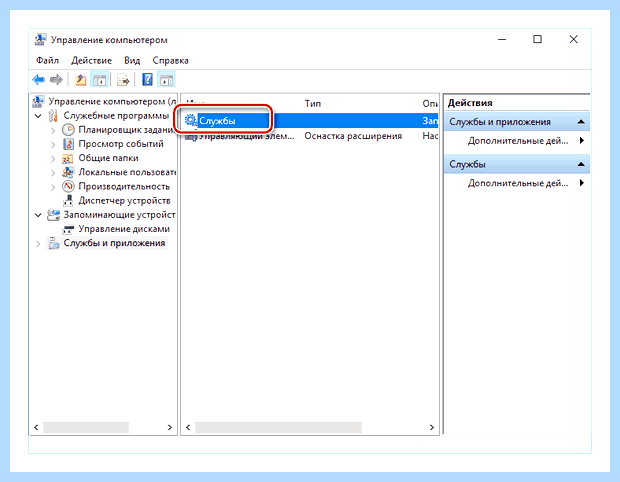Select Диспетчер устройств in the tree
The width and height of the screenshot is (620, 482).
click(124, 200)
